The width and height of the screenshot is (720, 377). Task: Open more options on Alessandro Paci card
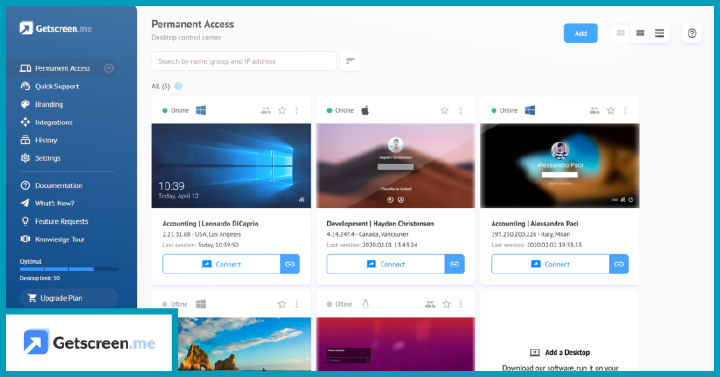point(625,110)
